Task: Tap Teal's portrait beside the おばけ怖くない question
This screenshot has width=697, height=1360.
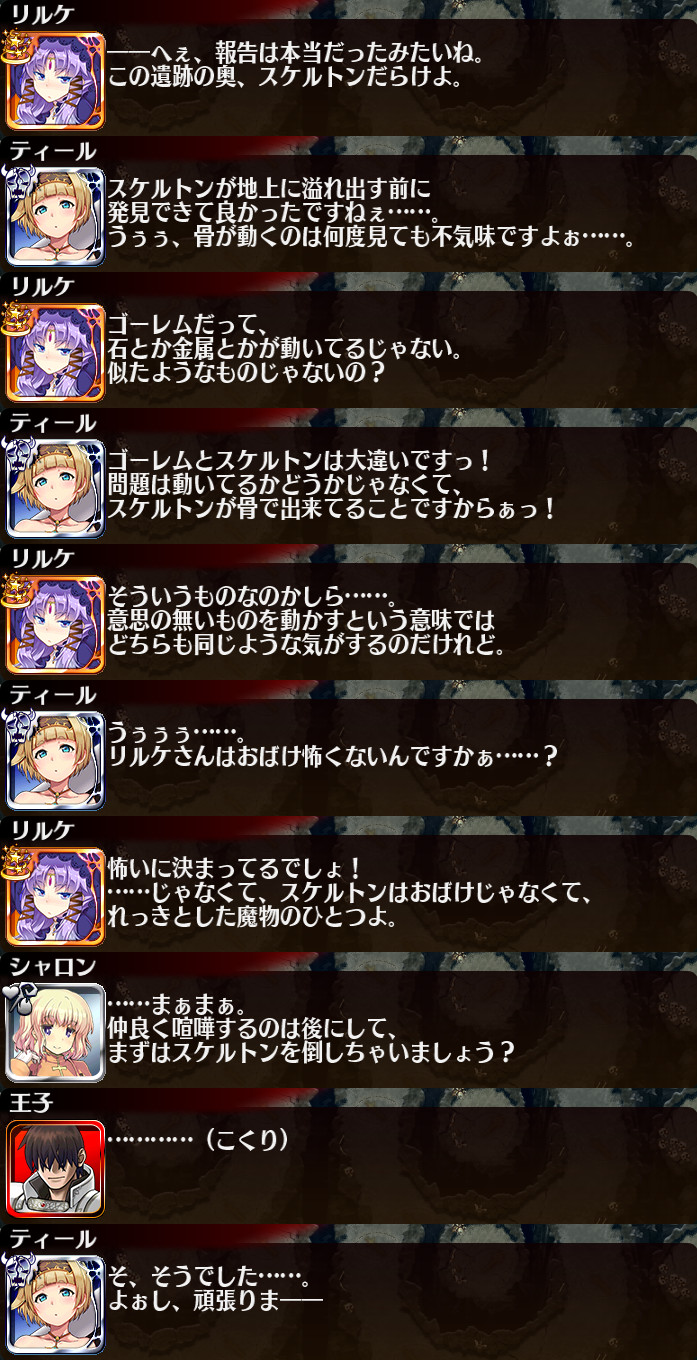Action: tap(55, 760)
